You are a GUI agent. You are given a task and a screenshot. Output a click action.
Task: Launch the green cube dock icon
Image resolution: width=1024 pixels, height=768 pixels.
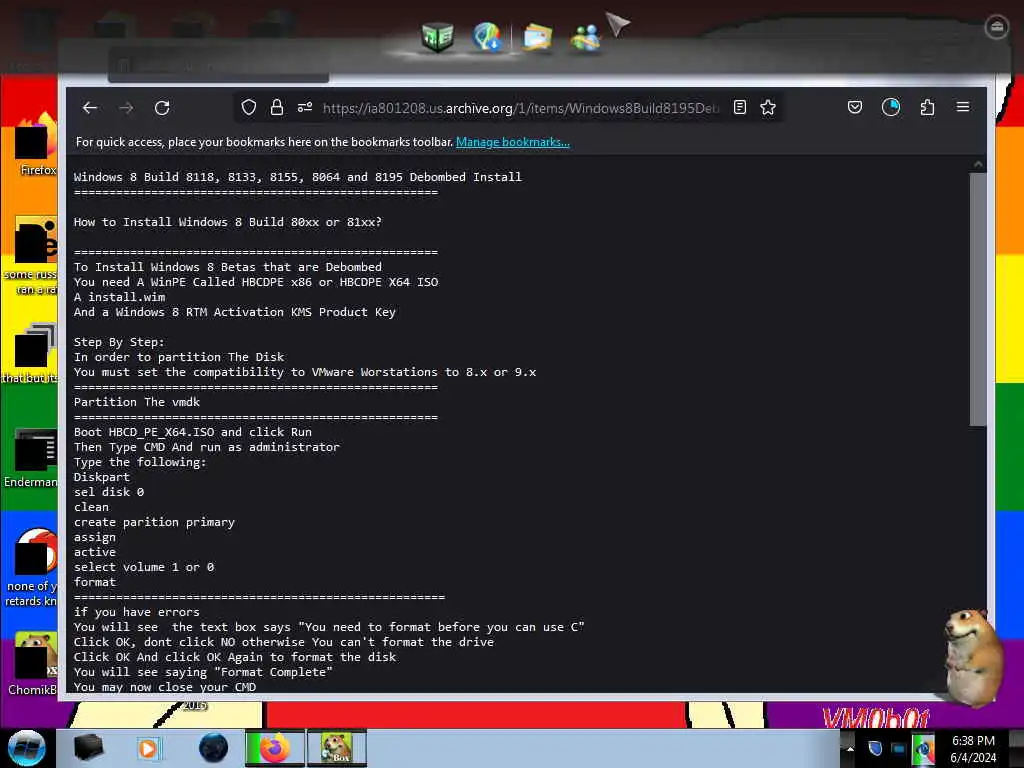point(437,37)
